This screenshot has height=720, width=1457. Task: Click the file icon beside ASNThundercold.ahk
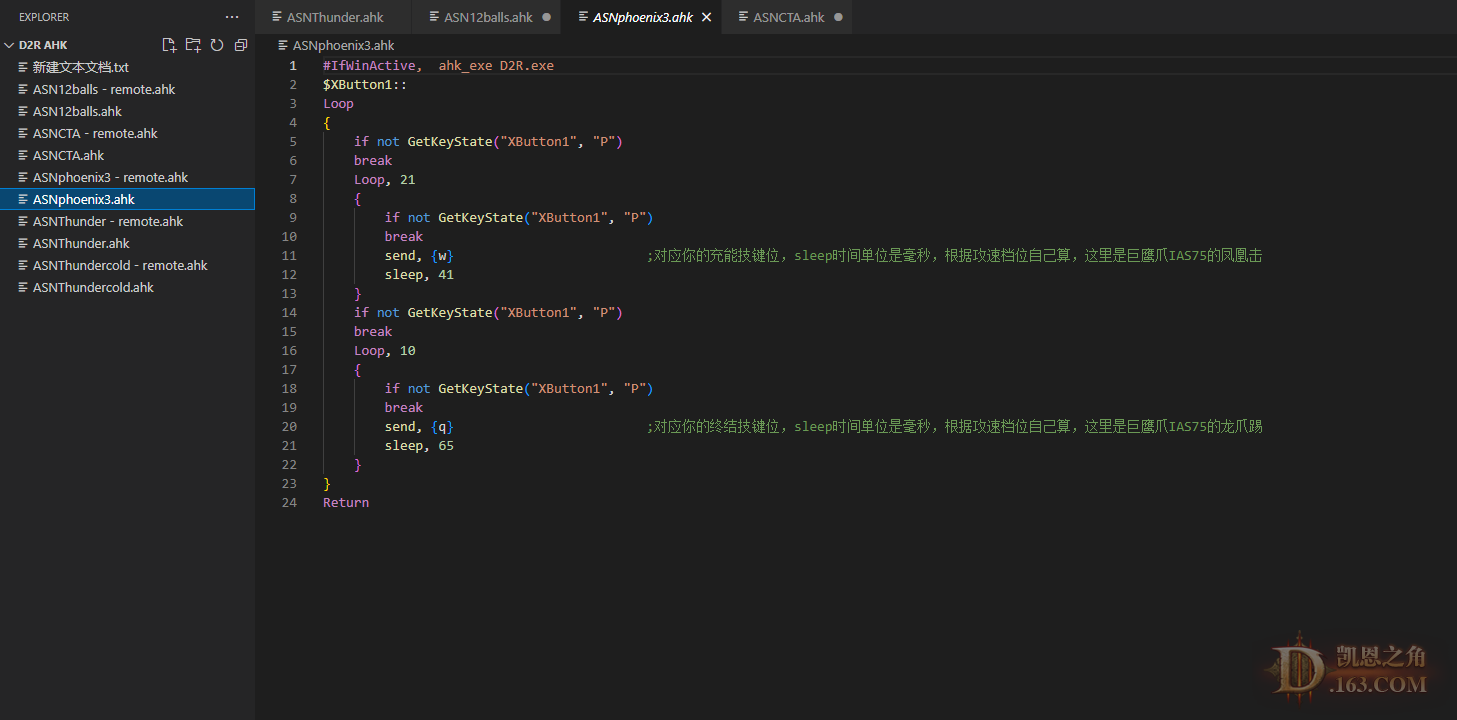pos(24,287)
